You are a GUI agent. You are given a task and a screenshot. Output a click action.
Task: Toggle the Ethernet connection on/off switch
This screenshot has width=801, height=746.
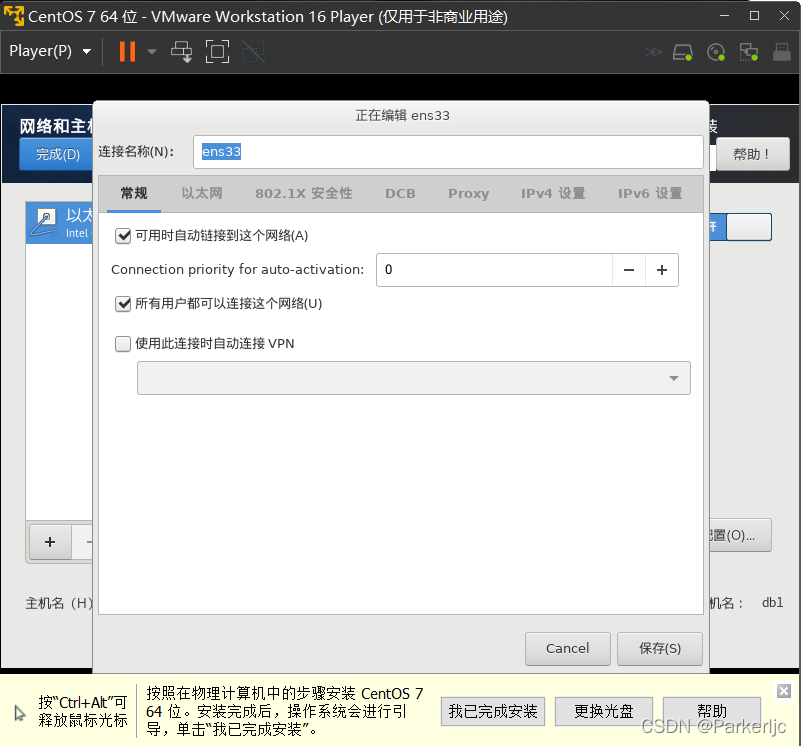click(741, 227)
